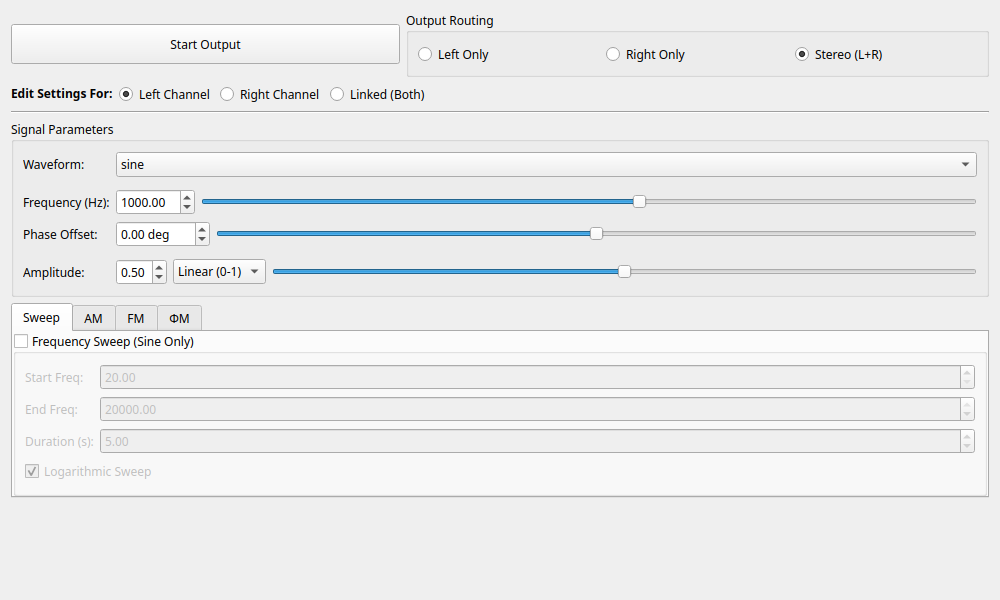Open the amplitude Linear (0-1) unit dropdown
This screenshot has height=600, width=1000.
[219, 272]
